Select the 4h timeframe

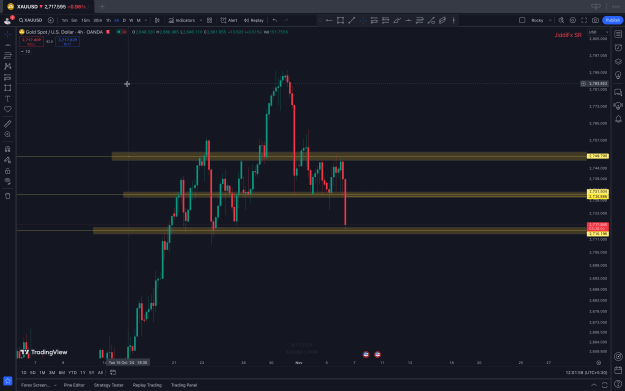point(116,20)
